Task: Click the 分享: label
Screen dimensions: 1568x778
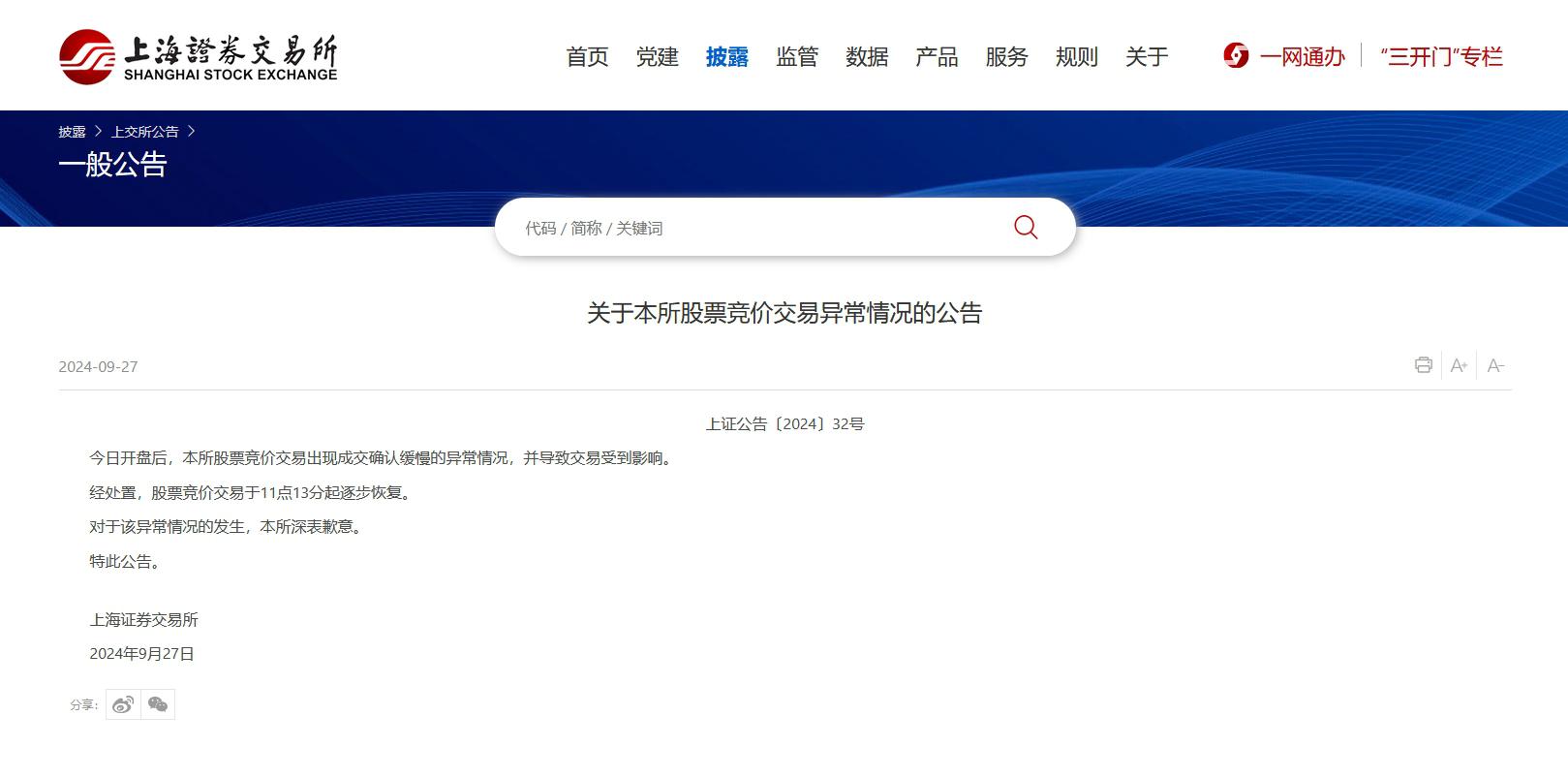Action: click(x=83, y=705)
